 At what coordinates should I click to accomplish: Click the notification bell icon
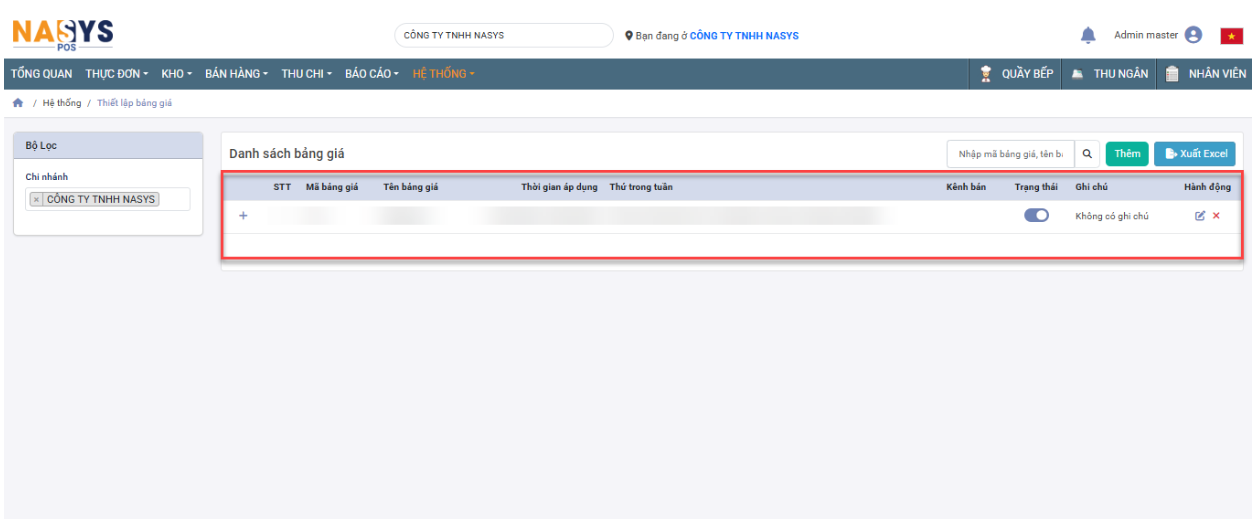[x=1088, y=35]
